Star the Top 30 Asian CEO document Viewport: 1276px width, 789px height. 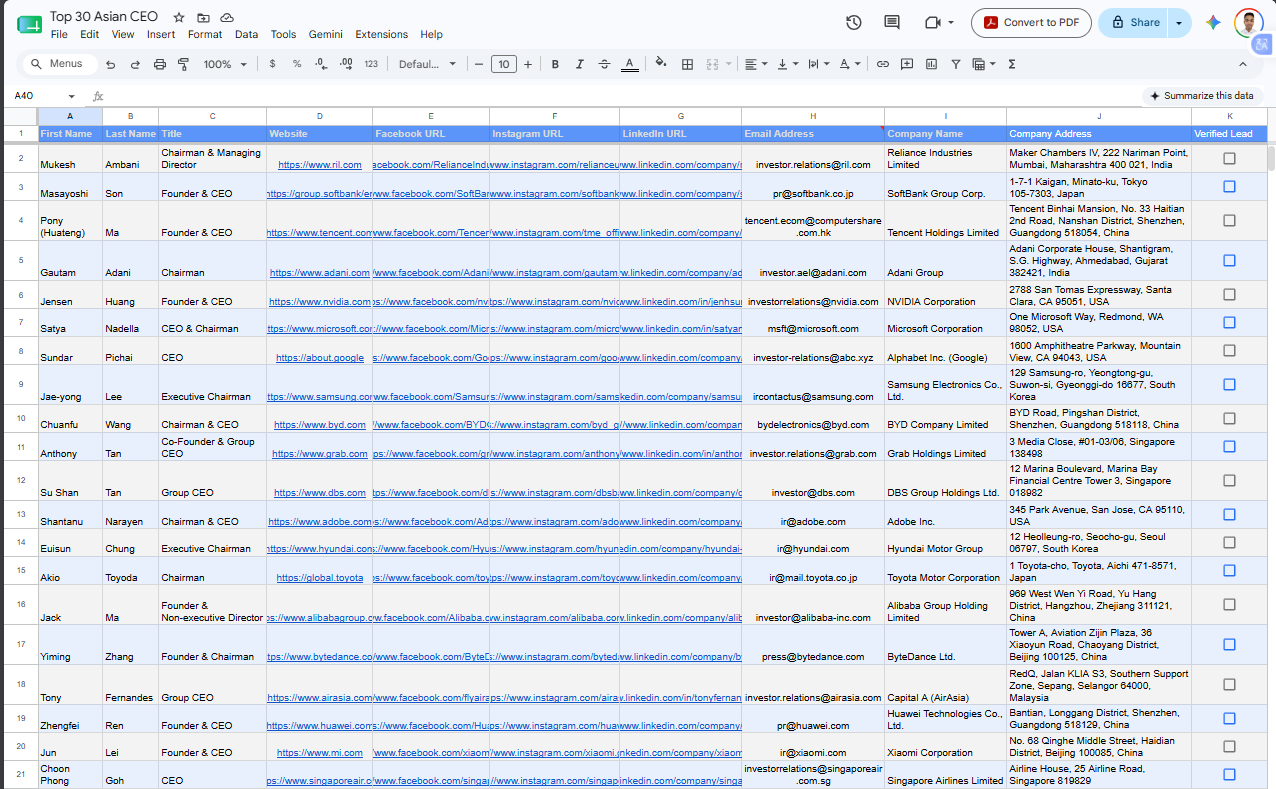[179, 17]
